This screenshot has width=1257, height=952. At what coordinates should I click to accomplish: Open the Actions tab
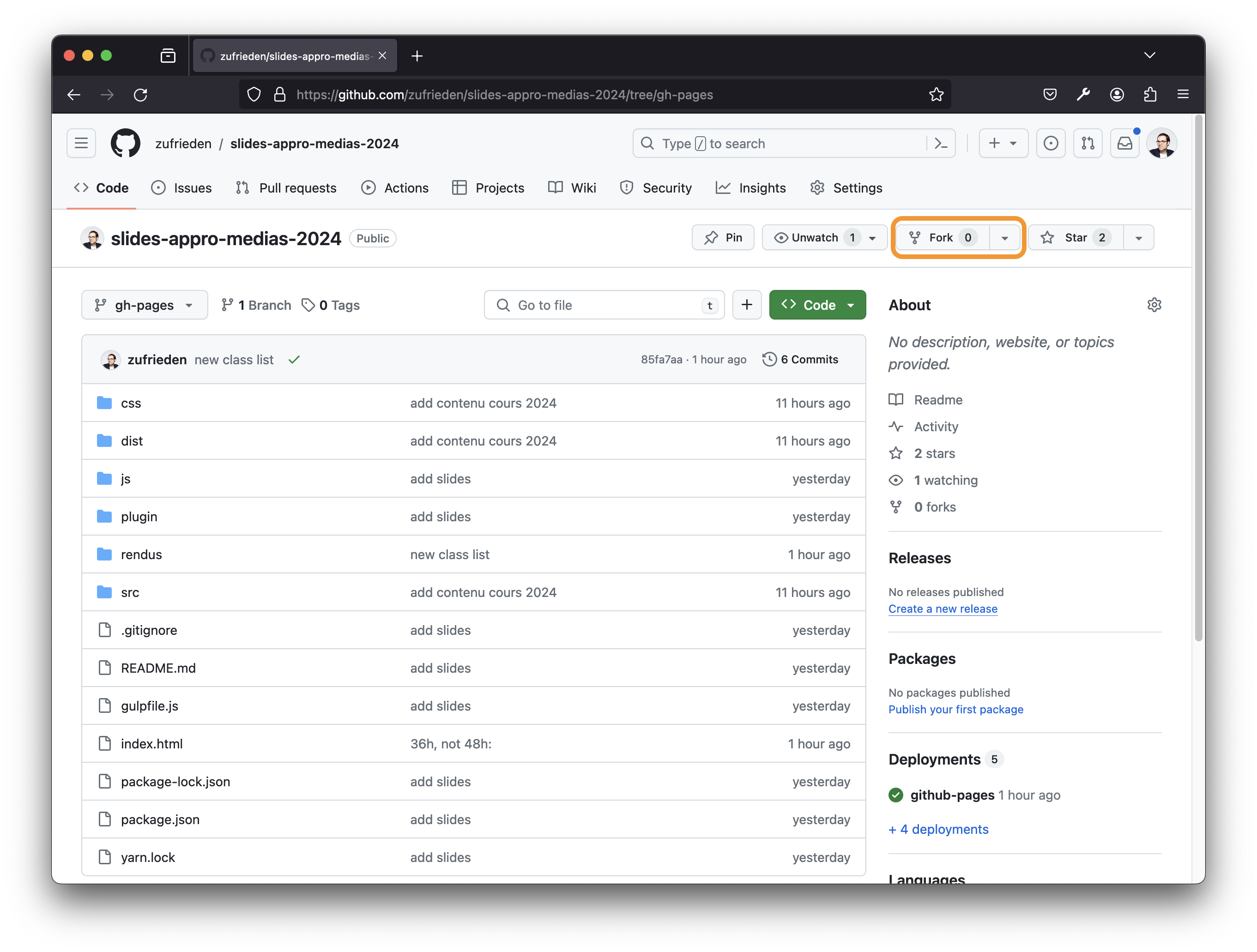395,188
